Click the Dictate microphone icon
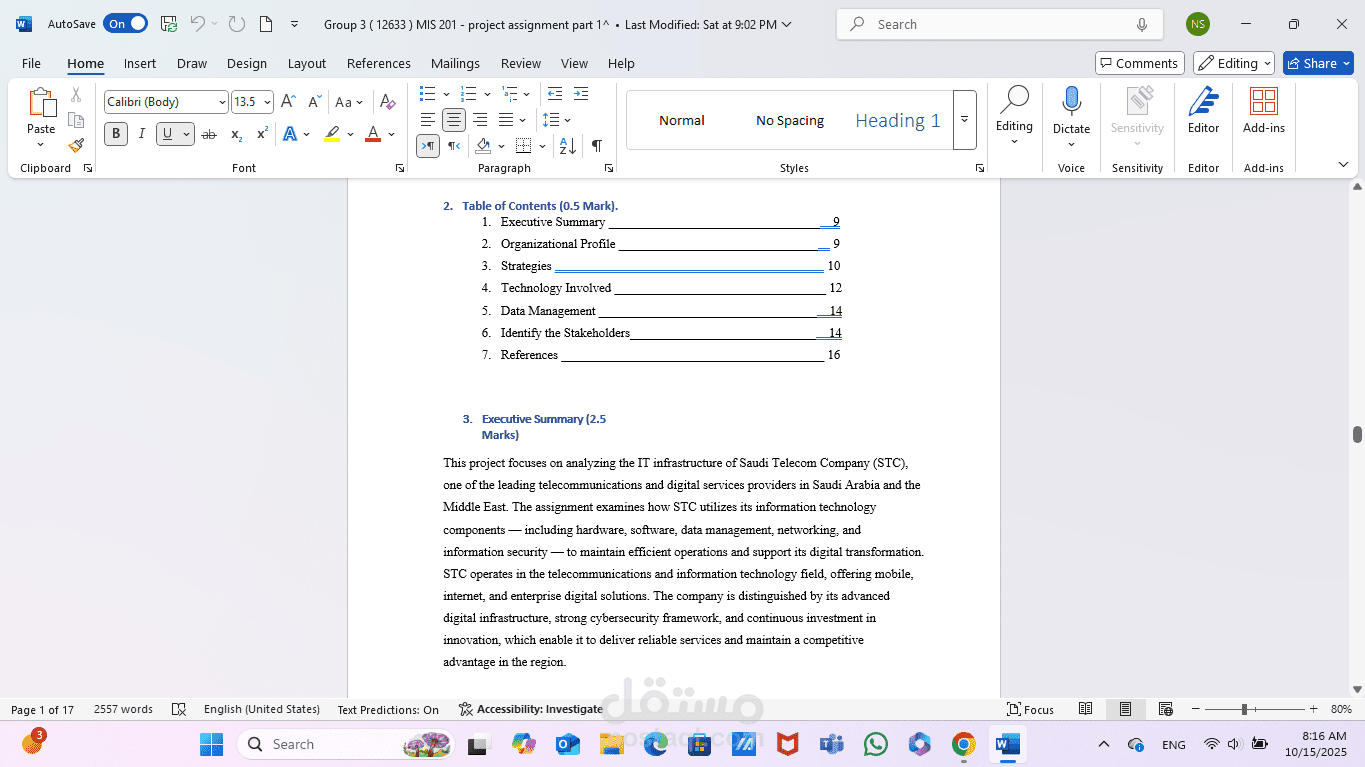 click(1071, 100)
